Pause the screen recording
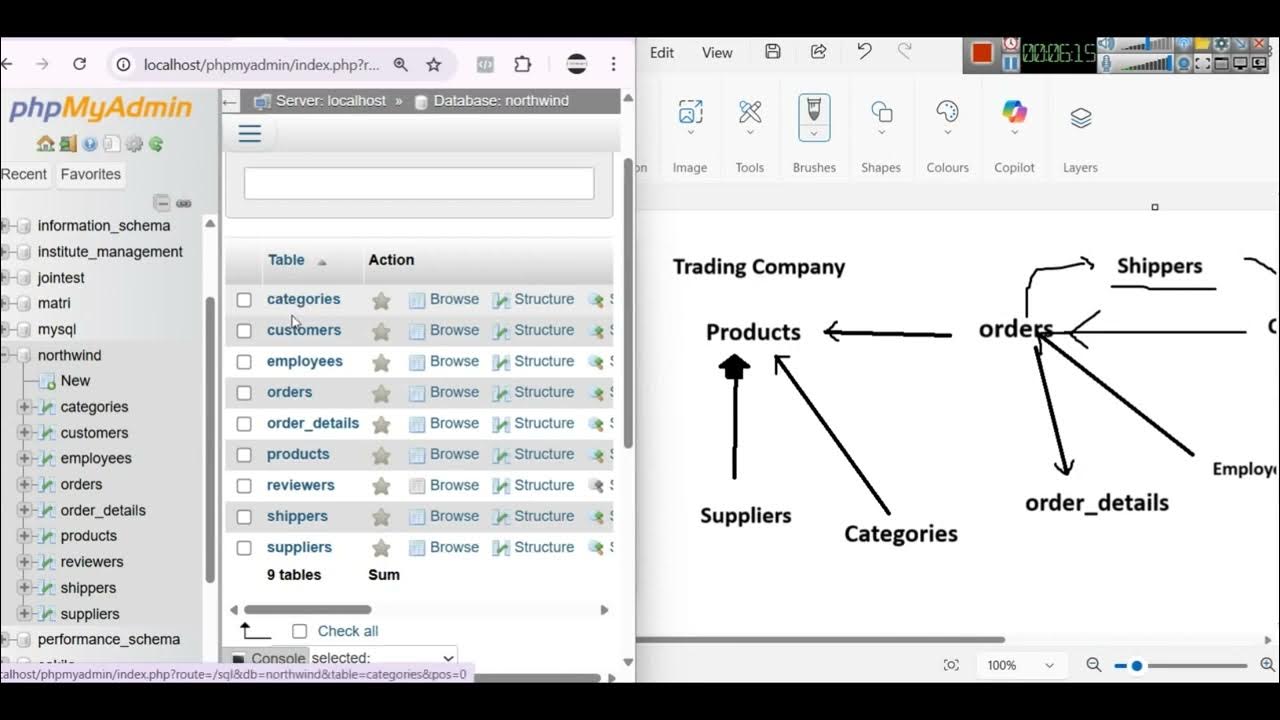The image size is (1280, 720). point(1011,63)
